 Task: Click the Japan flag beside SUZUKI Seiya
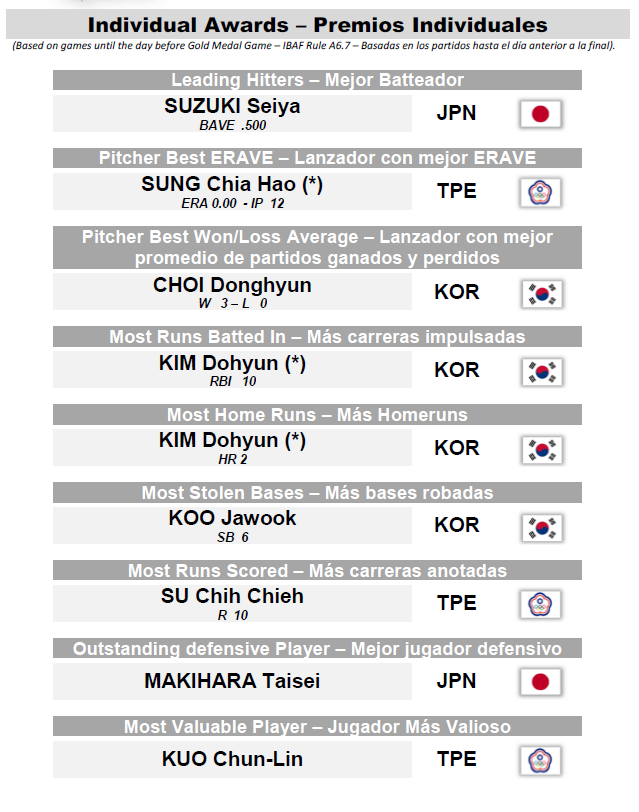pyautogui.click(x=540, y=114)
